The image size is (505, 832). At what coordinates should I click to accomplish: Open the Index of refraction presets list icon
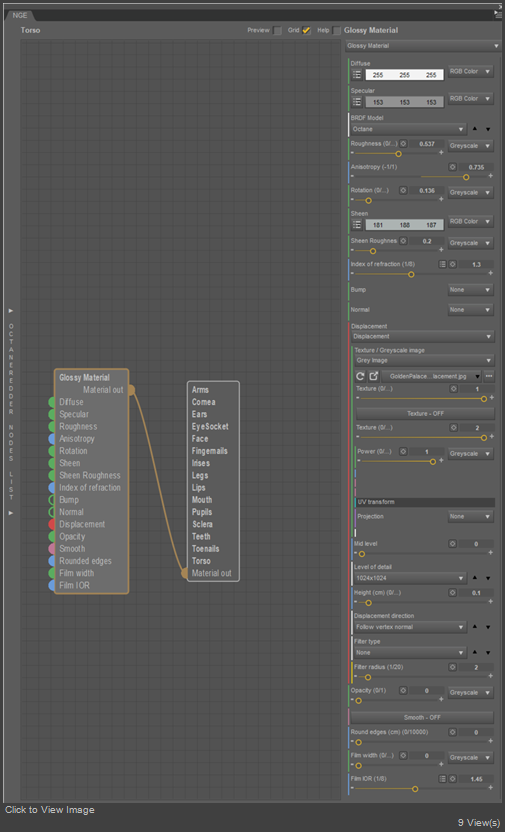[442, 264]
